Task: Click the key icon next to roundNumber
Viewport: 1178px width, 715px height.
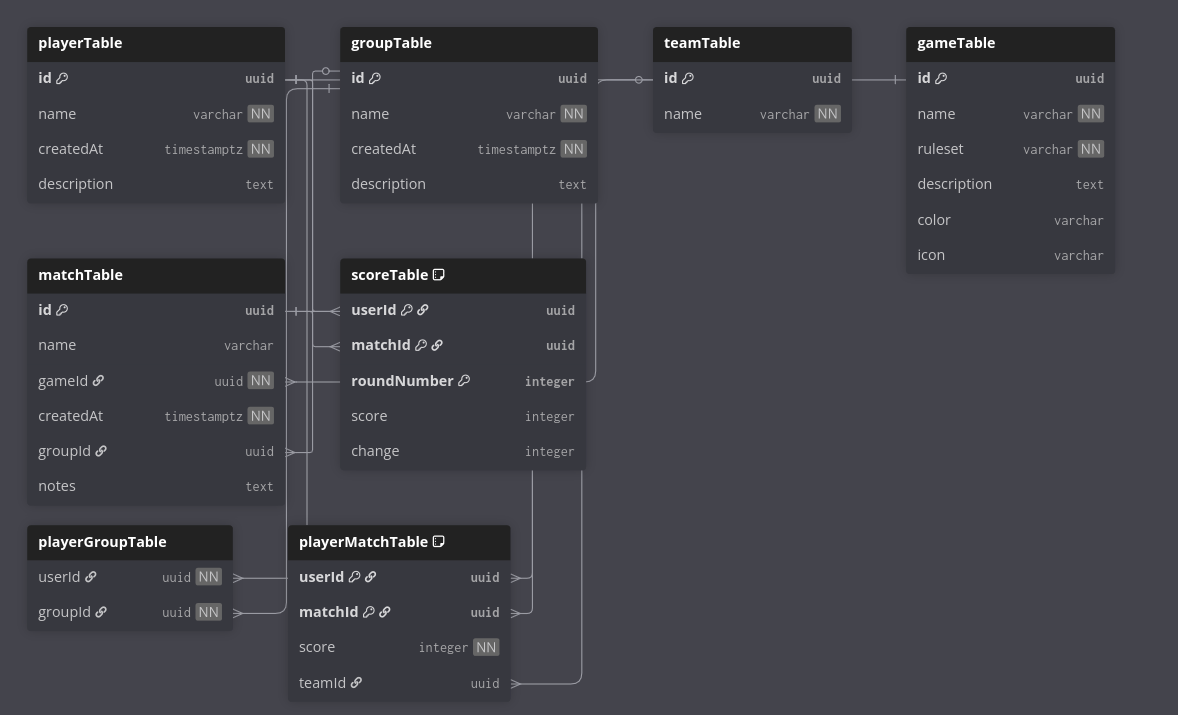Action: [x=464, y=381]
